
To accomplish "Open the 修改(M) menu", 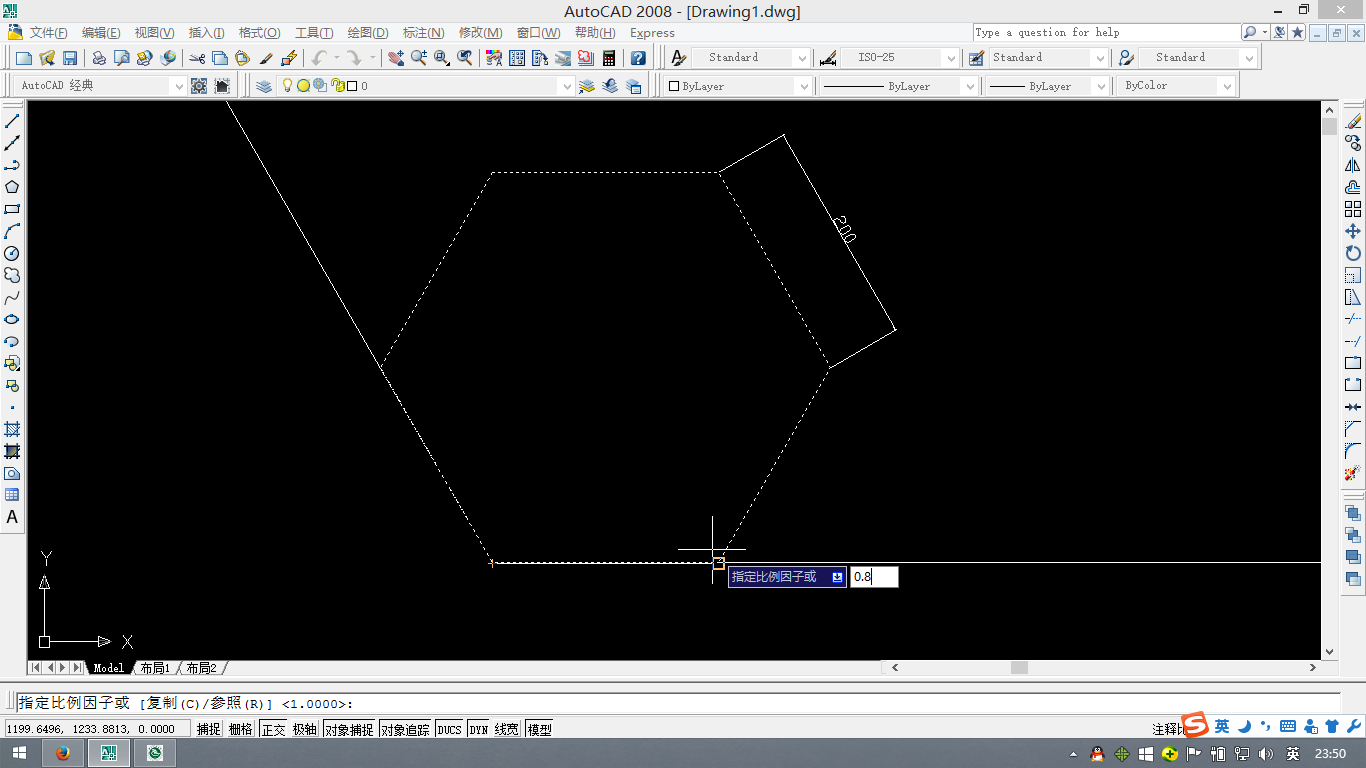I will (x=480, y=33).
